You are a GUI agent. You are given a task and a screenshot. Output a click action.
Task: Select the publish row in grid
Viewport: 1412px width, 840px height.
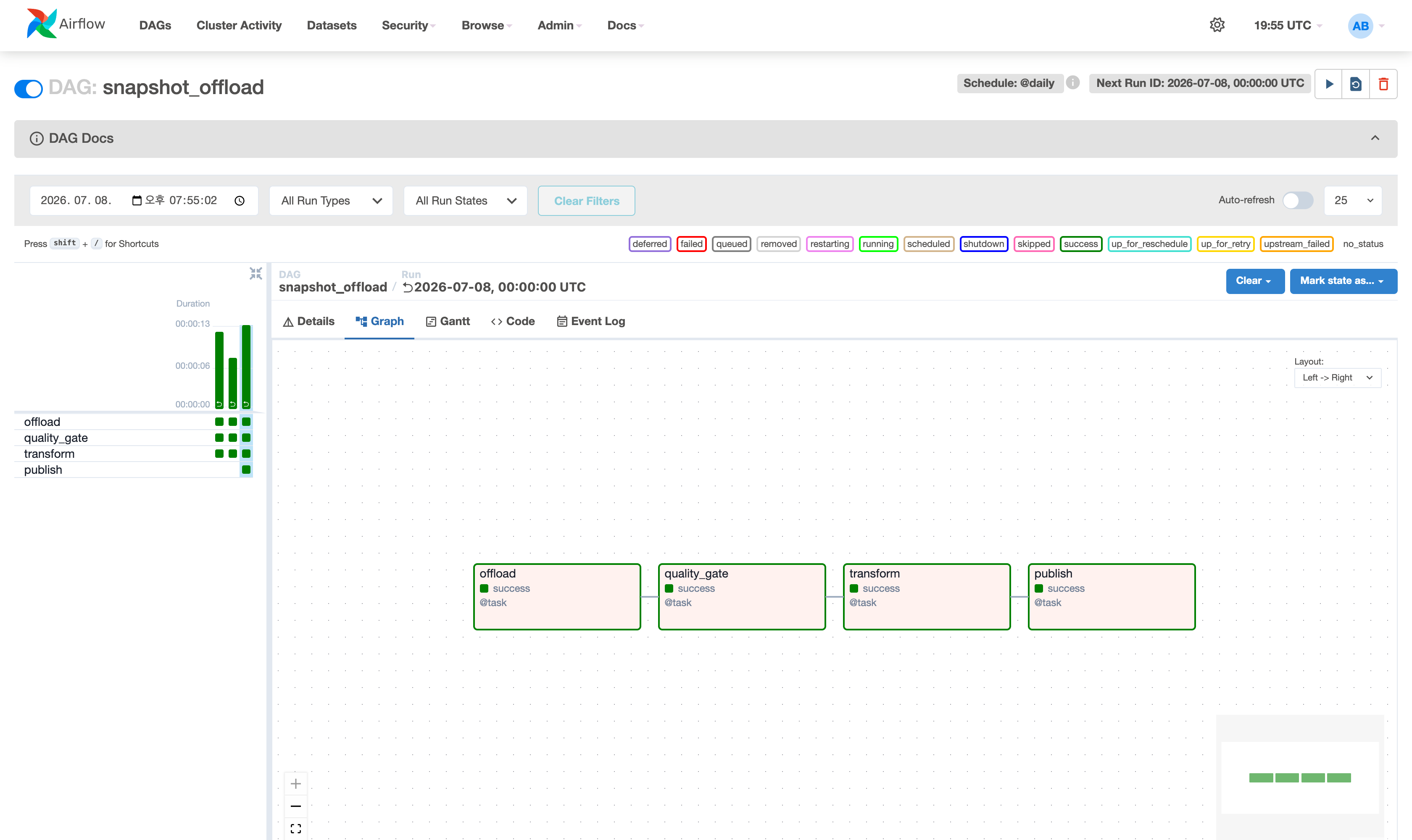133,470
